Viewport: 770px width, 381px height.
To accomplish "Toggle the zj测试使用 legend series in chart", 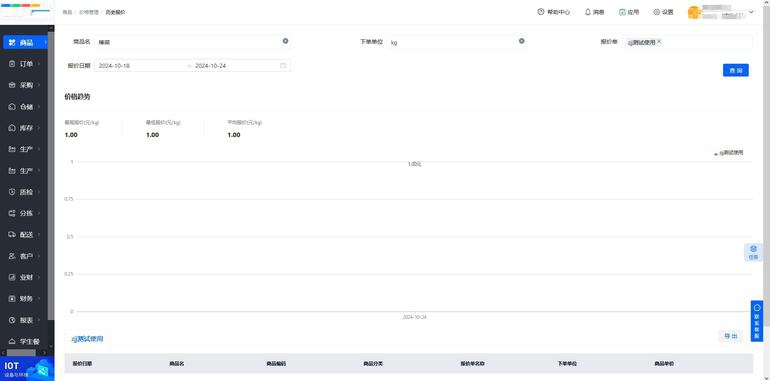I will click(x=729, y=153).
